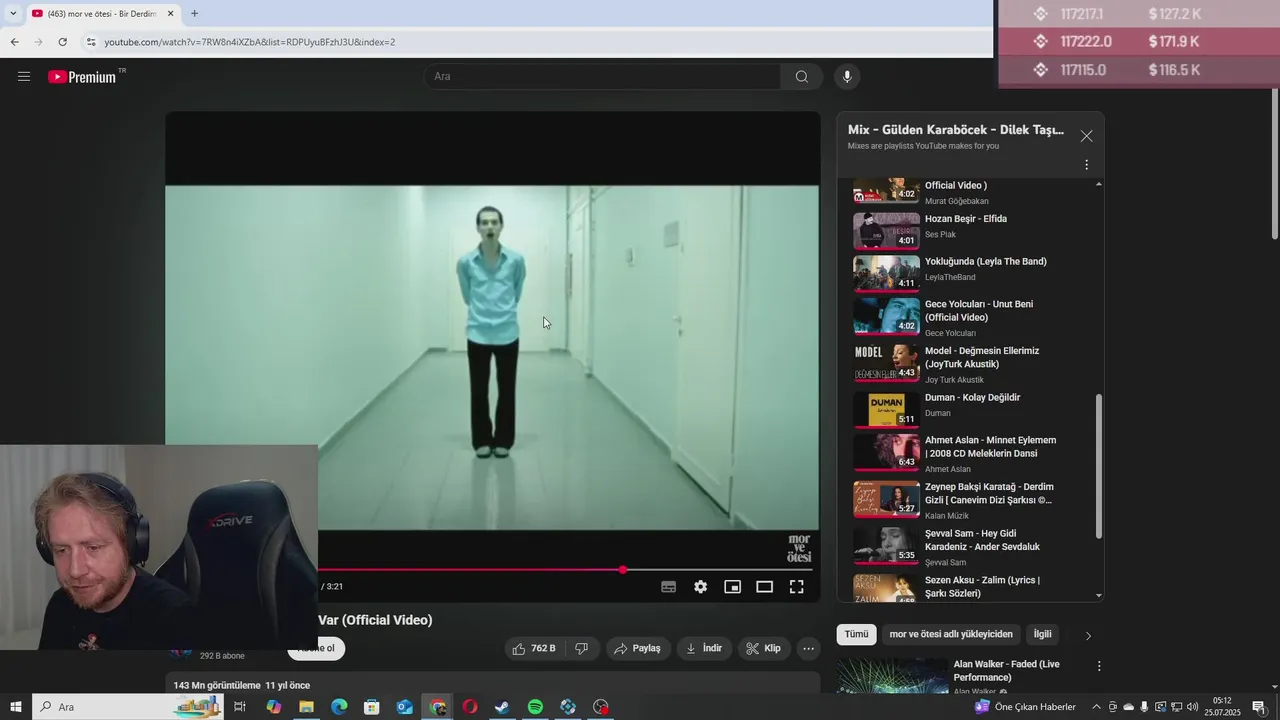This screenshot has width=1280, height=720.
Task: Switch to miniplayer mode
Action: [x=733, y=587]
